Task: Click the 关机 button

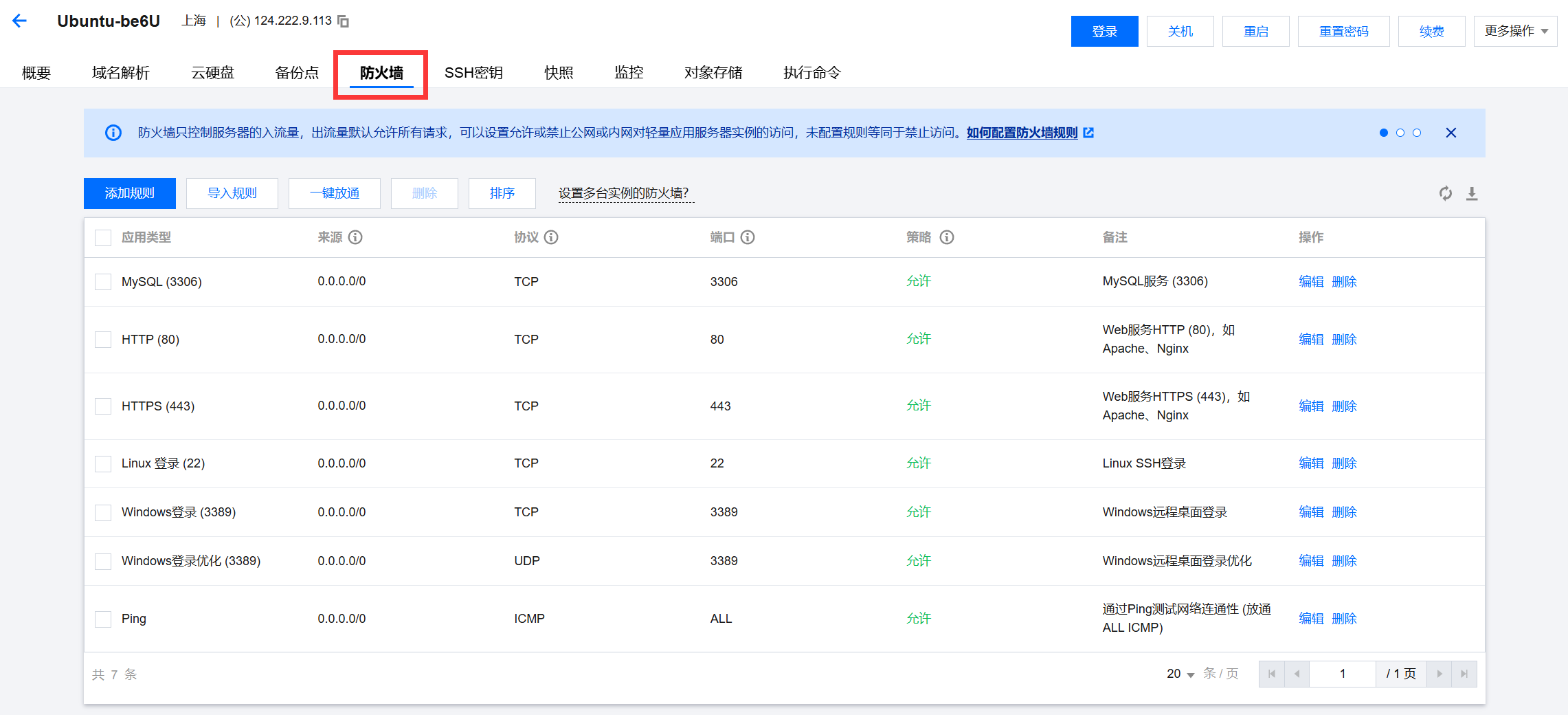Action: tap(1180, 31)
